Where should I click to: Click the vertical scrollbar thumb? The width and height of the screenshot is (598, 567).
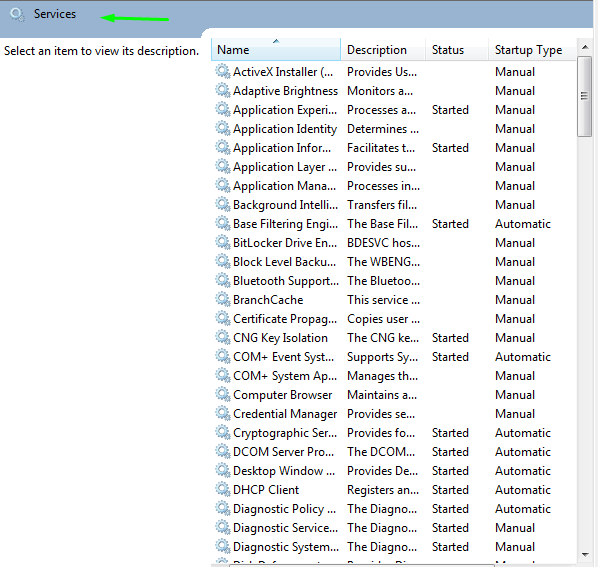click(x=584, y=96)
